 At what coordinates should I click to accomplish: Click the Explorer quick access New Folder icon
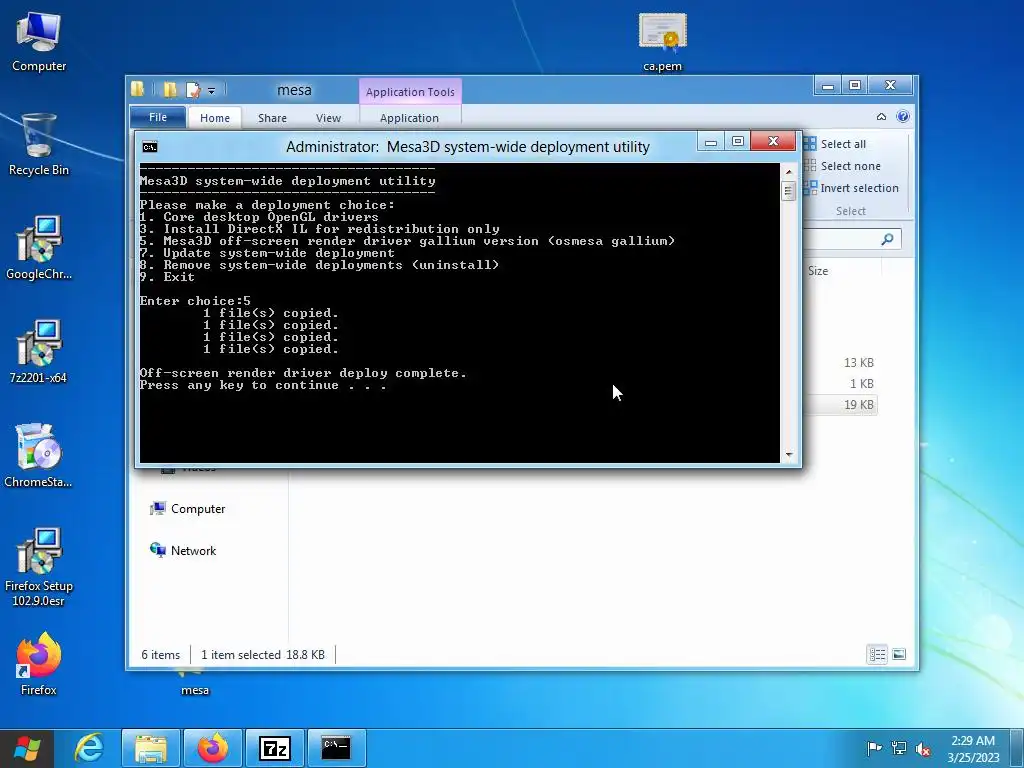pyautogui.click(x=169, y=89)
